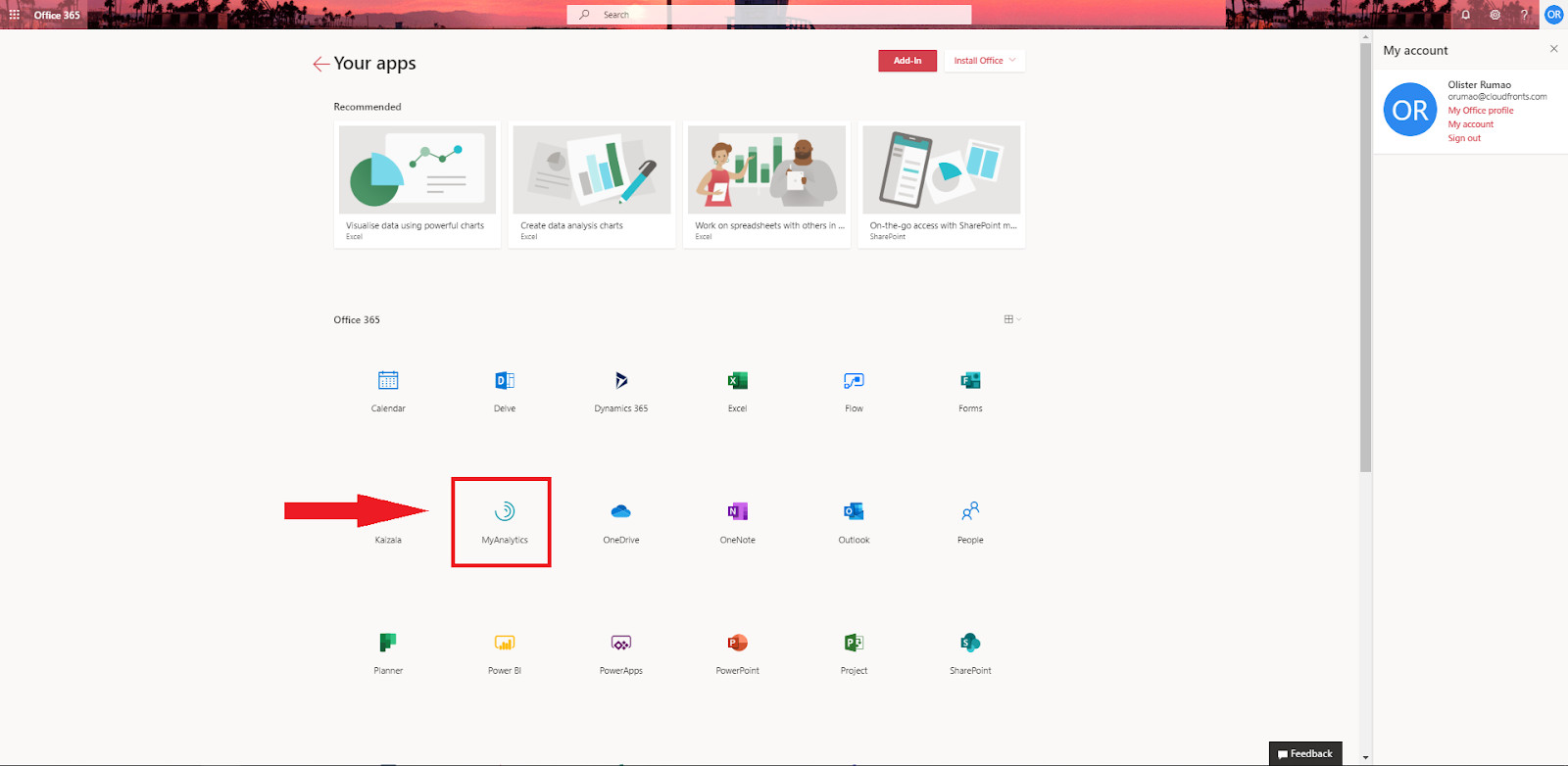Go back using the Your apps arrow

point(320,64)
